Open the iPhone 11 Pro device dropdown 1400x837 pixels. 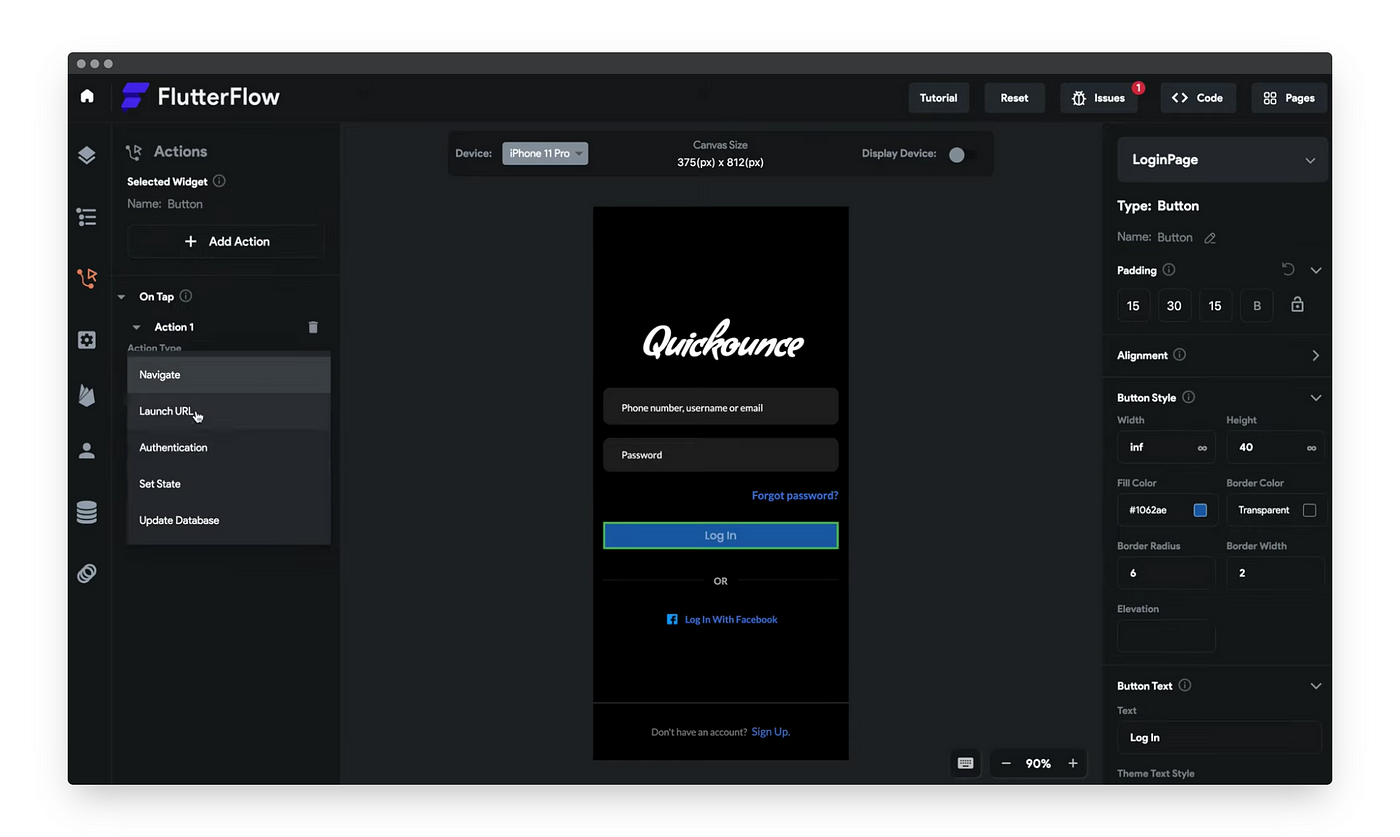coord(545,153)
